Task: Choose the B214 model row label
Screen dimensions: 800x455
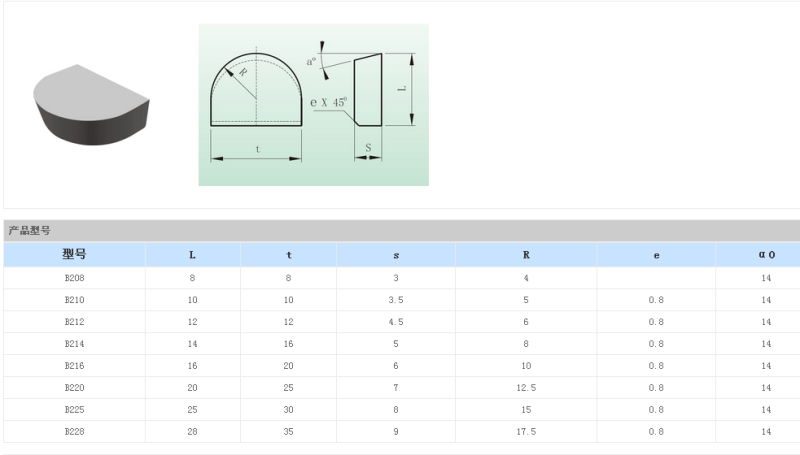Action: pos(74,344)
